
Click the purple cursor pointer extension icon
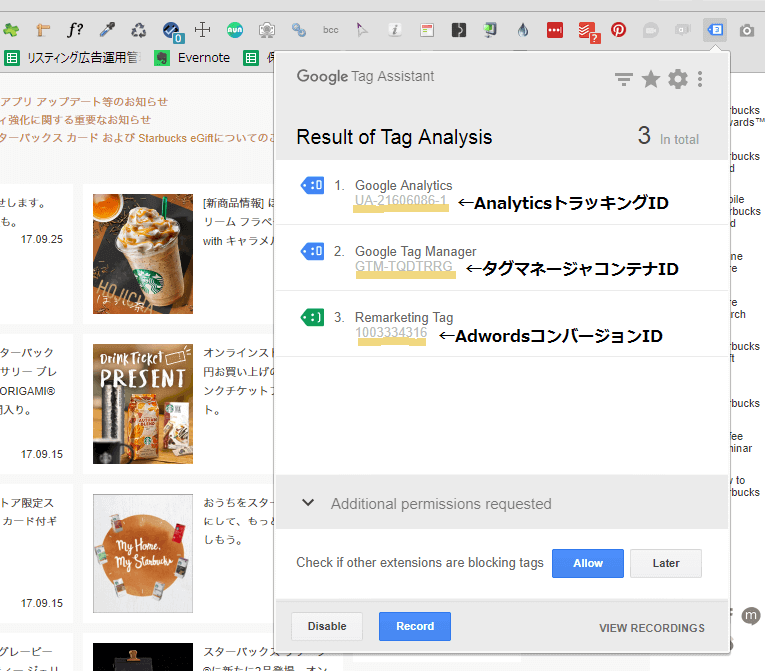362,30
